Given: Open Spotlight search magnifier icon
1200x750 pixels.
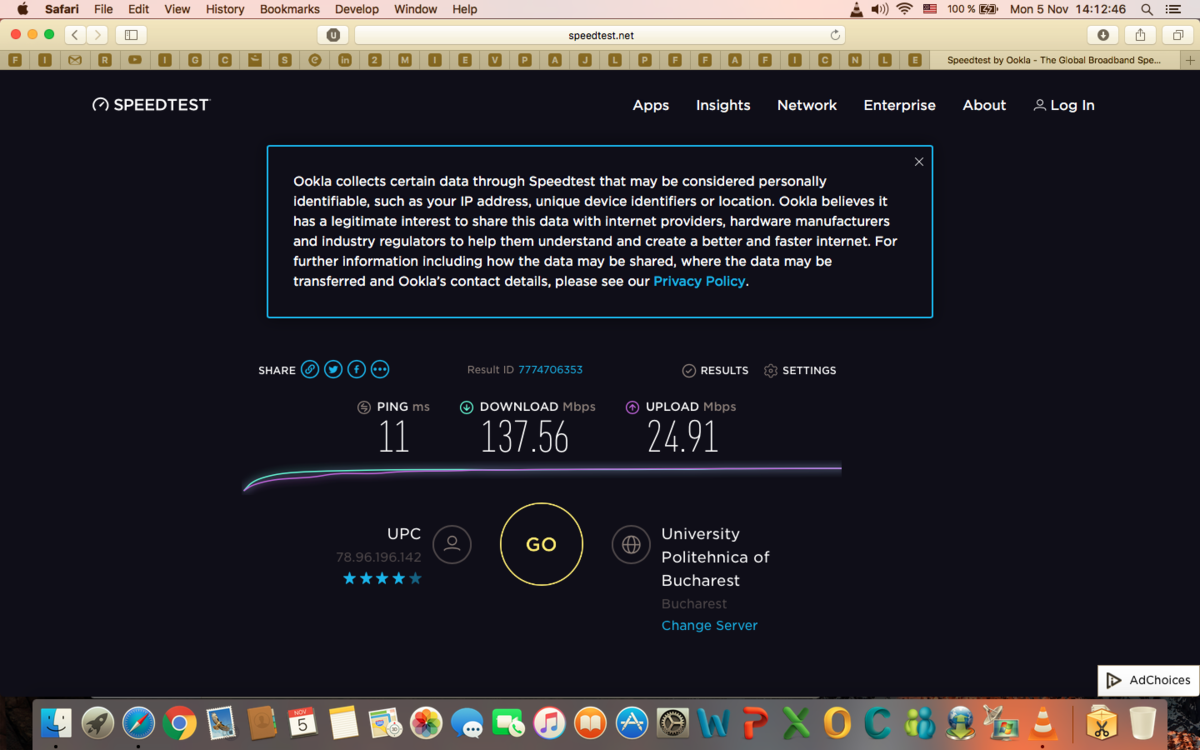Looking at the screenshot, I should [x=1146, y=9].
